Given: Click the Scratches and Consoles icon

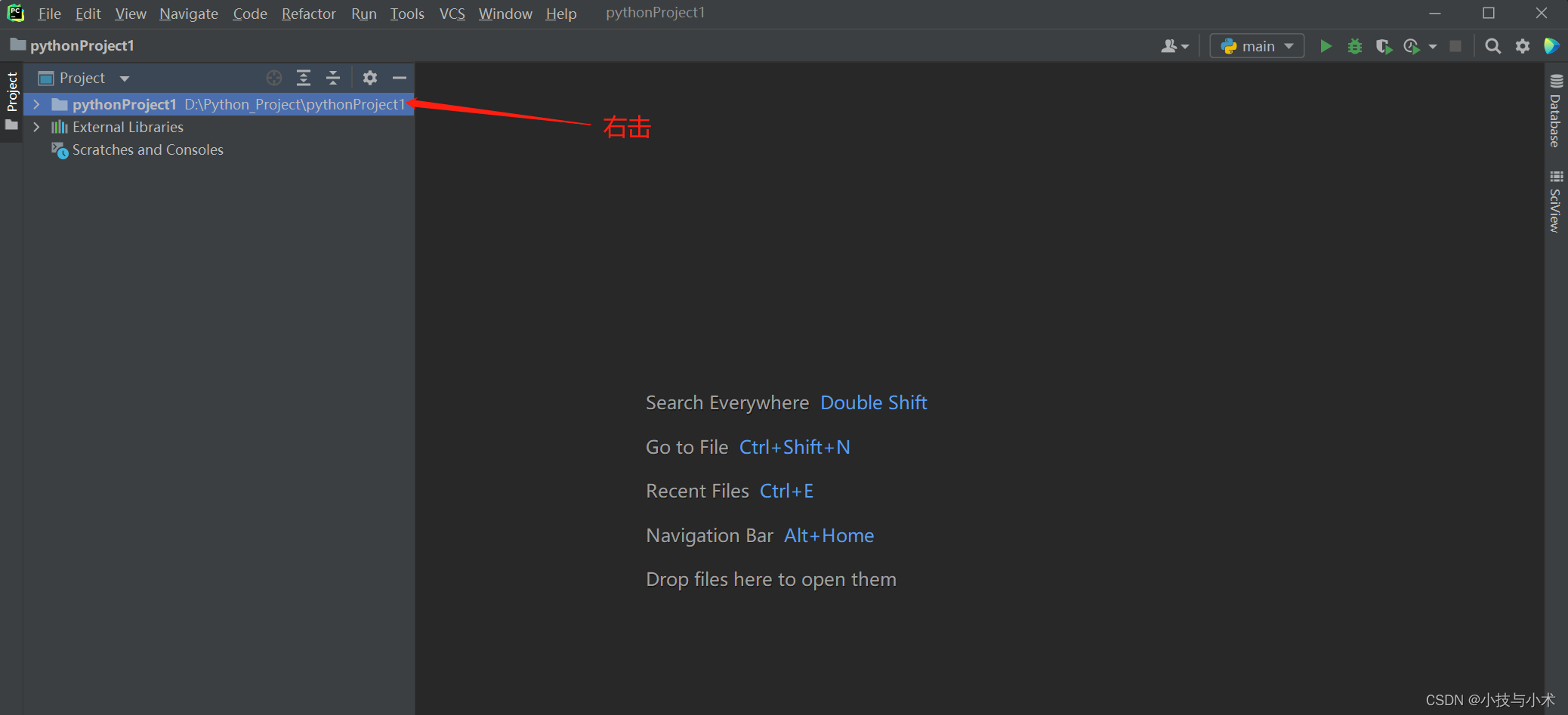Looking at the screenshot, I should click(60, 150).
